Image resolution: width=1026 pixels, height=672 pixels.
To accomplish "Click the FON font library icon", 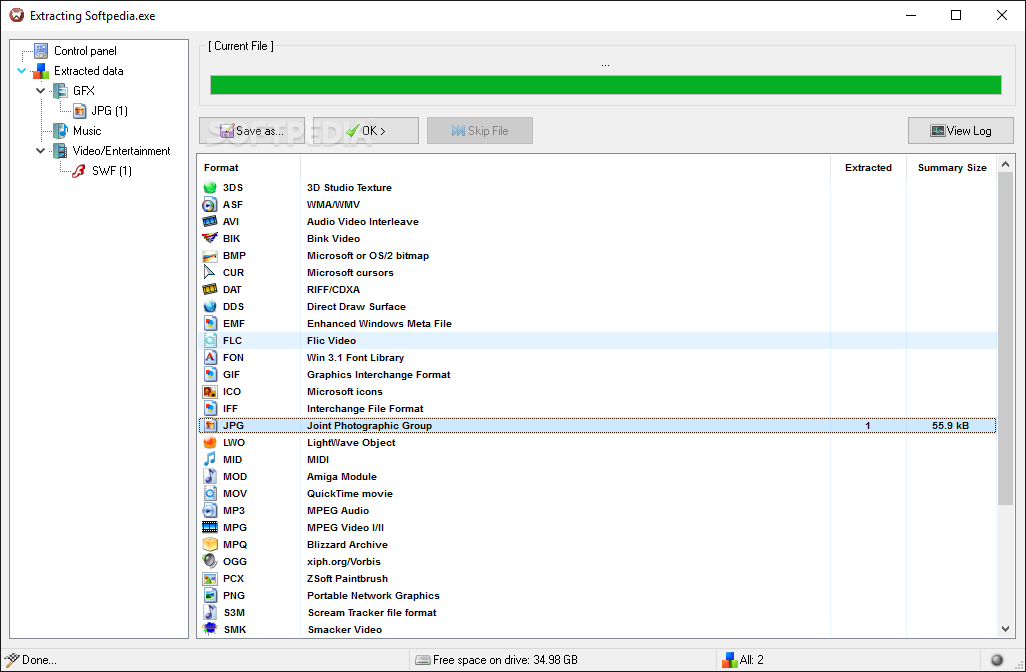I will 209,357.
